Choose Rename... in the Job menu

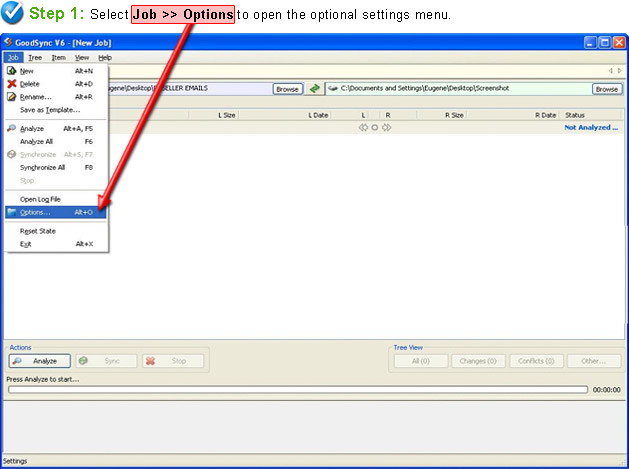(56, 97)
